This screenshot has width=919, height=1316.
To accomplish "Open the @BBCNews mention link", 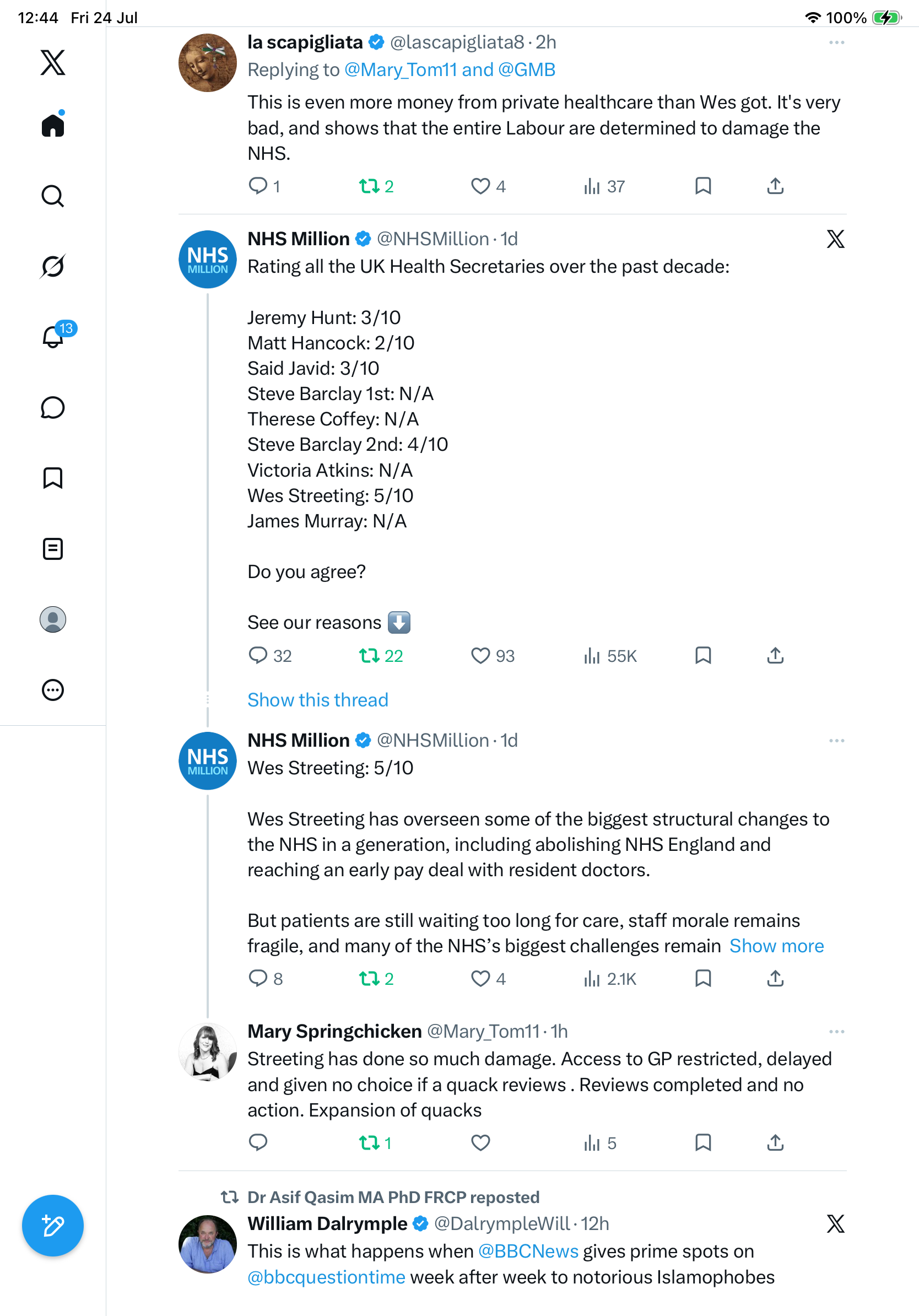I will pyautogui.click(x=528, y=1250).
